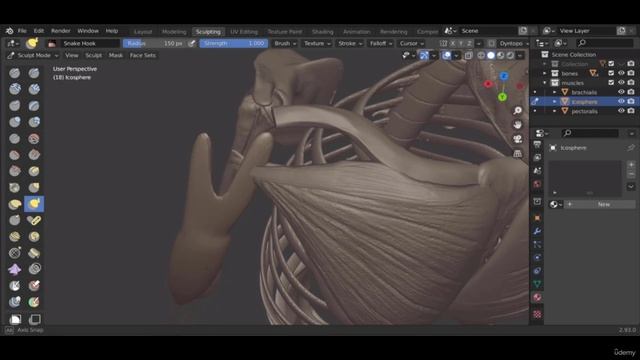640x360 pixels.
Task: Expand the bones collection tree
Action: [x=544, y=73]
